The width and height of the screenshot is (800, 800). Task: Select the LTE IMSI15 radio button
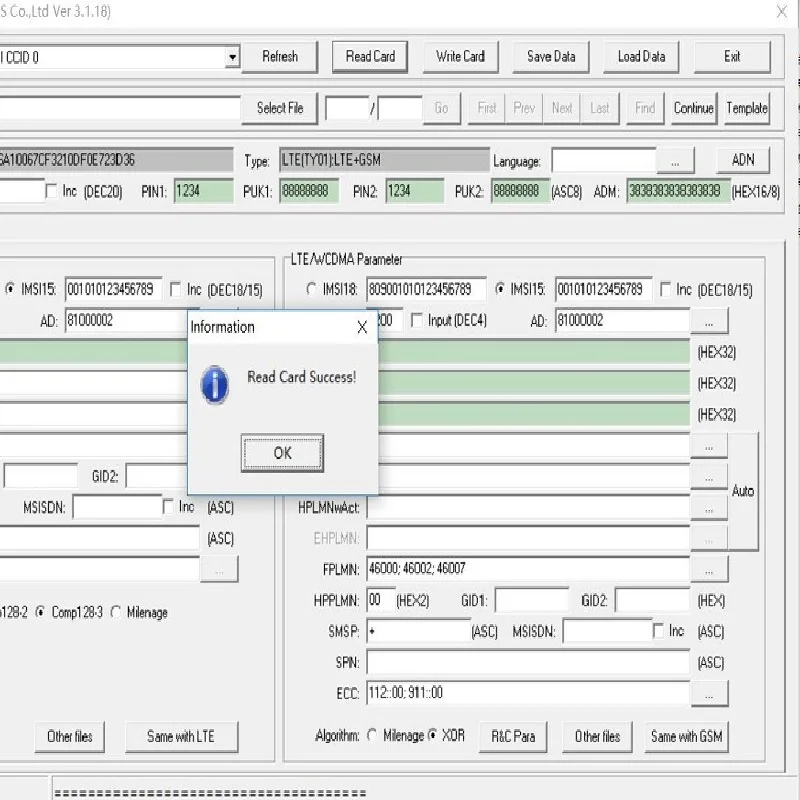500,289
